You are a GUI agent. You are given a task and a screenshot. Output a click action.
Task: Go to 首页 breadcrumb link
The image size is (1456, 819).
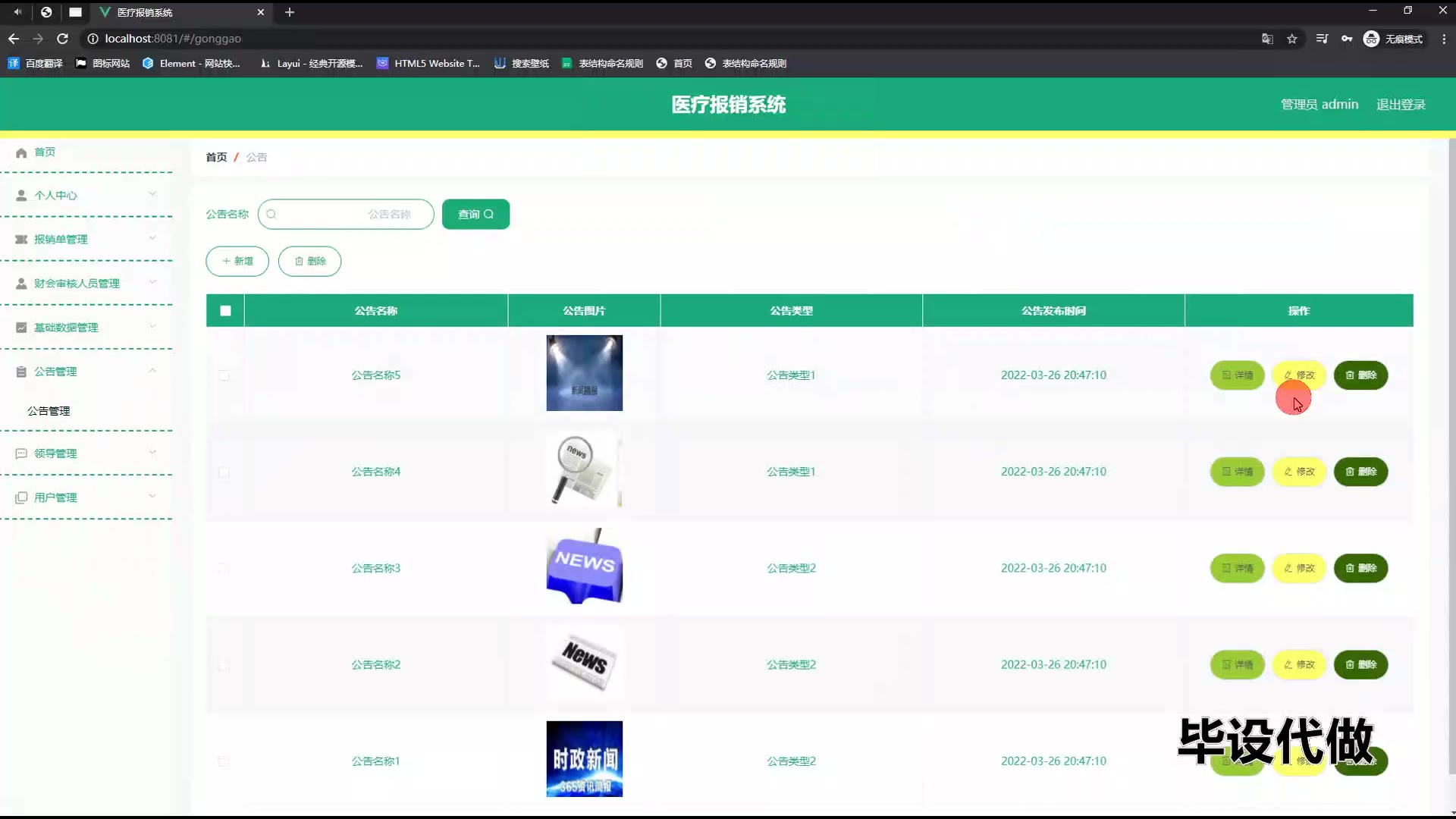(216, 157)
